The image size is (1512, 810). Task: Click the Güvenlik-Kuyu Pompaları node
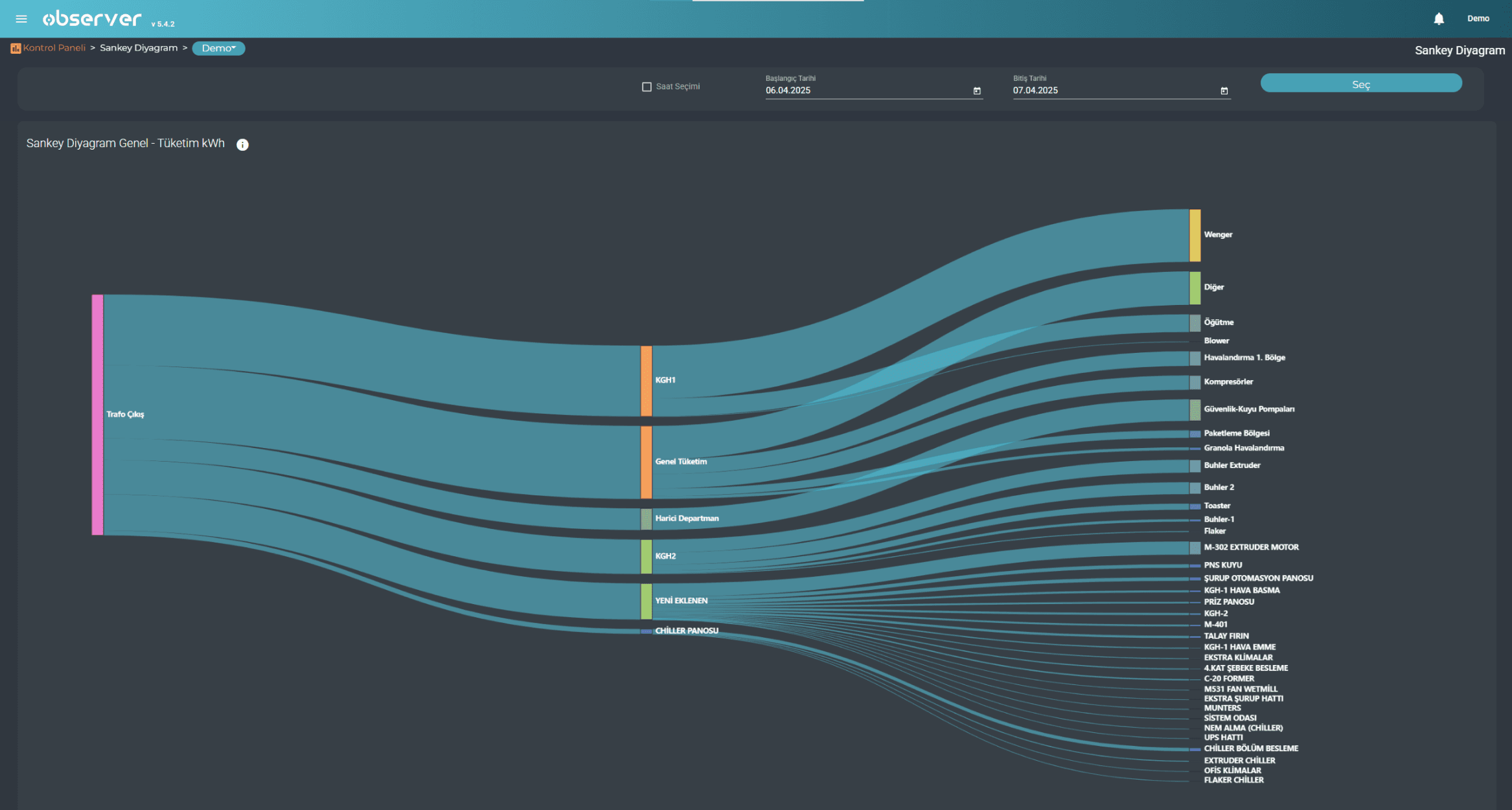(x=1195, y=409)
